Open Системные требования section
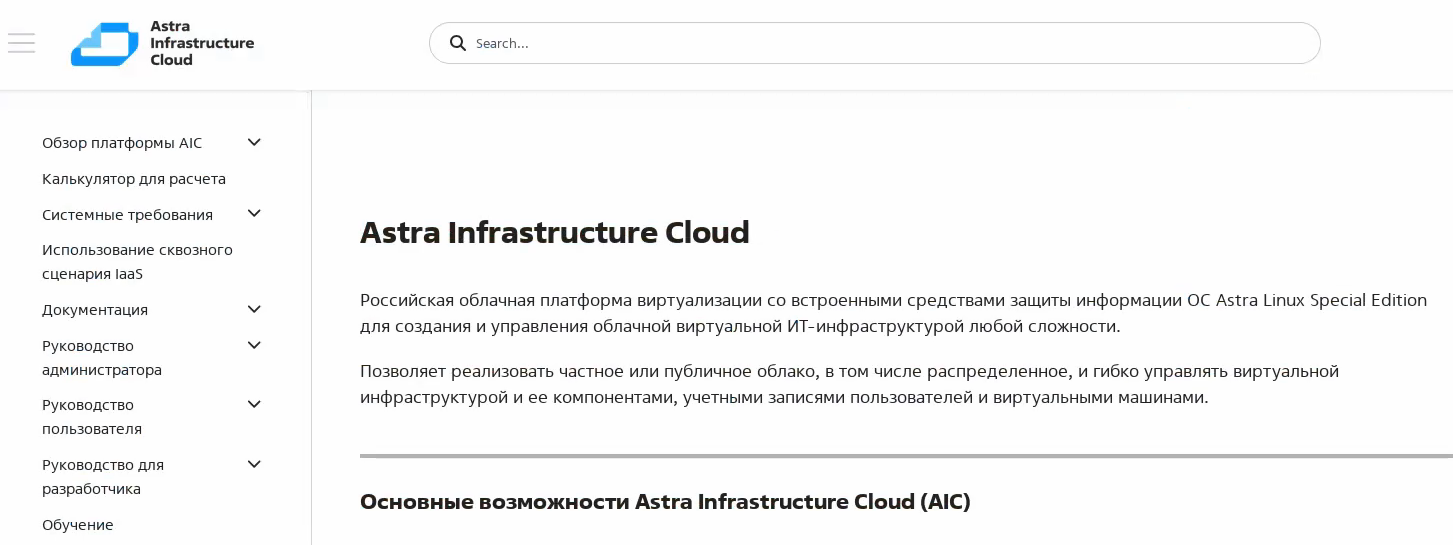The height and width of the screenshot is (545, 1453). (x=127, y=215)
